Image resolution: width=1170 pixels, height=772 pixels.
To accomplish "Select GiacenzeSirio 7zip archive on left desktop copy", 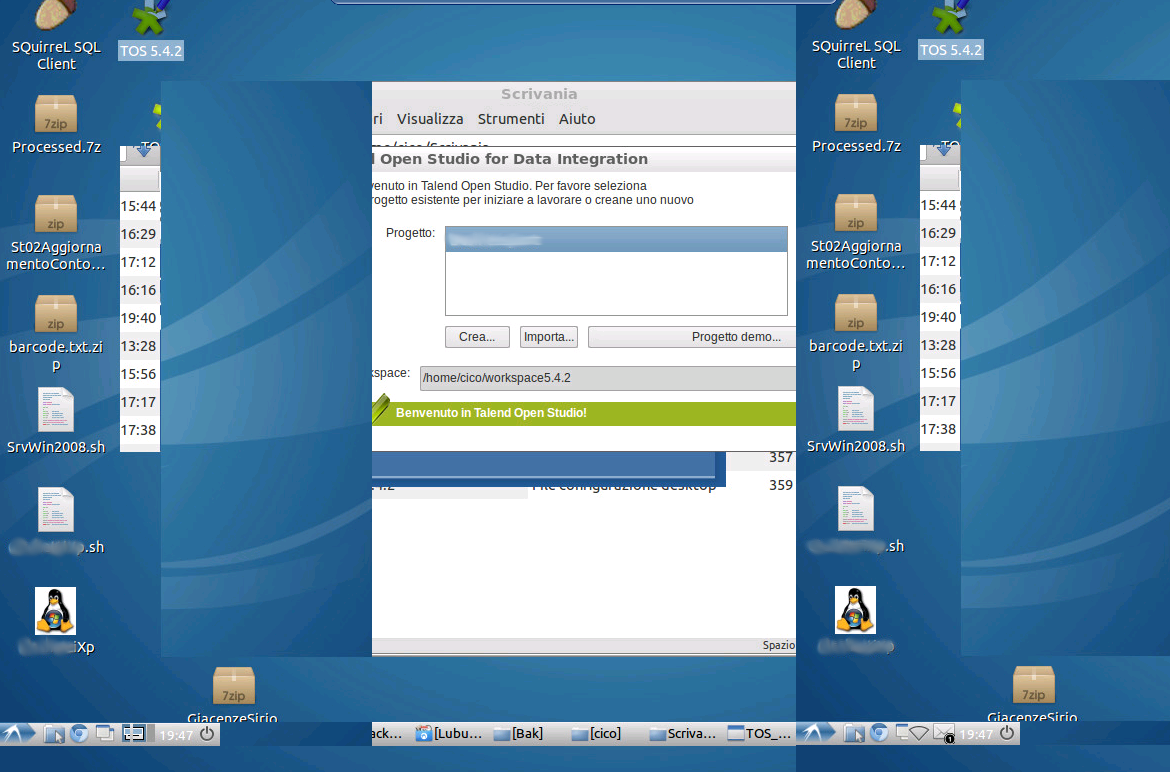I will pyautogui.click(x=234, y=694).
